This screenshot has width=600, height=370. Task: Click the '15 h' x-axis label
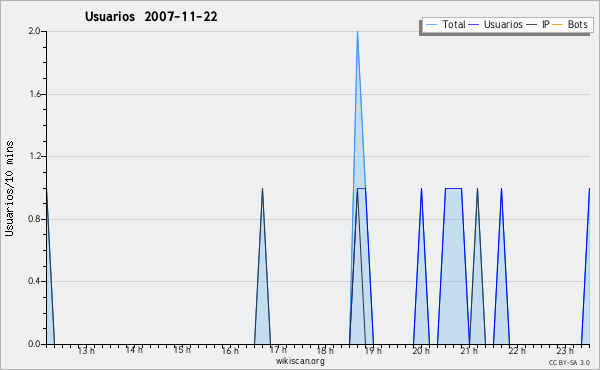click(182, 350)
